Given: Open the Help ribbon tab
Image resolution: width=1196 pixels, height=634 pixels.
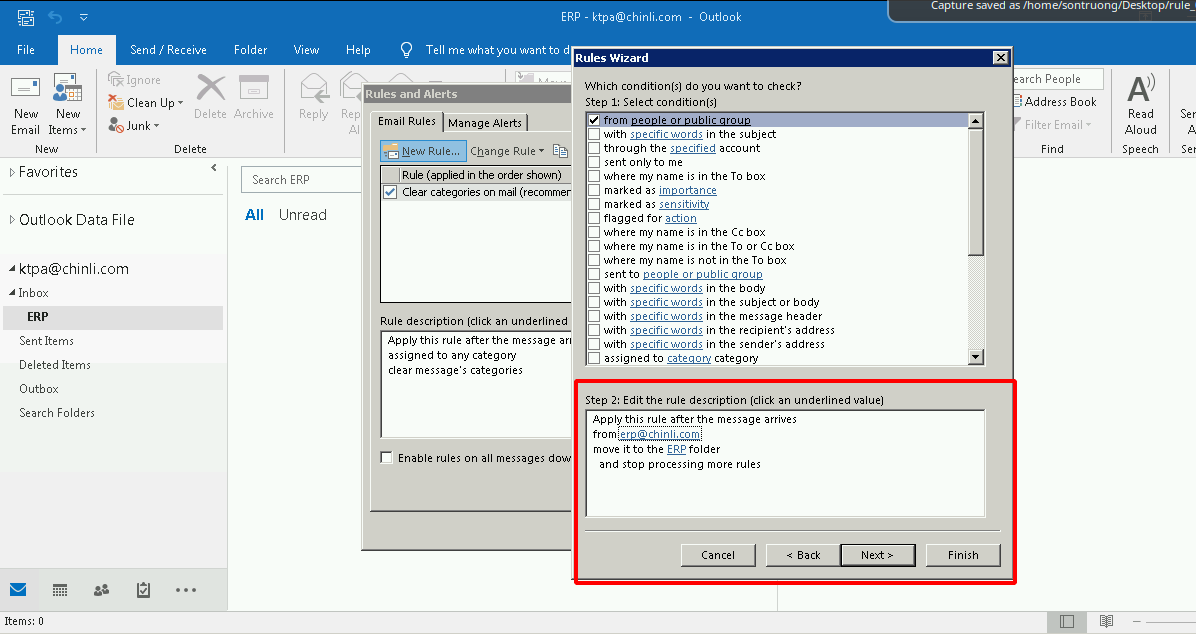Looking at the screenshot, I should (358, 50).
